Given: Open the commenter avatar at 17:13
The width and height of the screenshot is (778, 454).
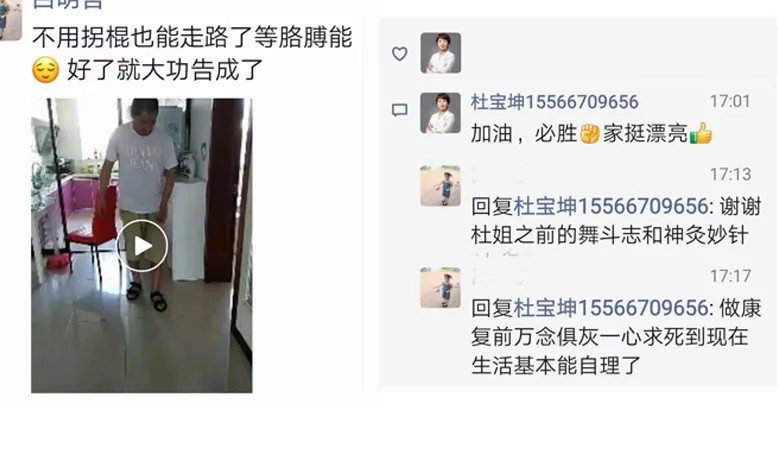Looking at the screenshot, I should (x=441, y=186).
